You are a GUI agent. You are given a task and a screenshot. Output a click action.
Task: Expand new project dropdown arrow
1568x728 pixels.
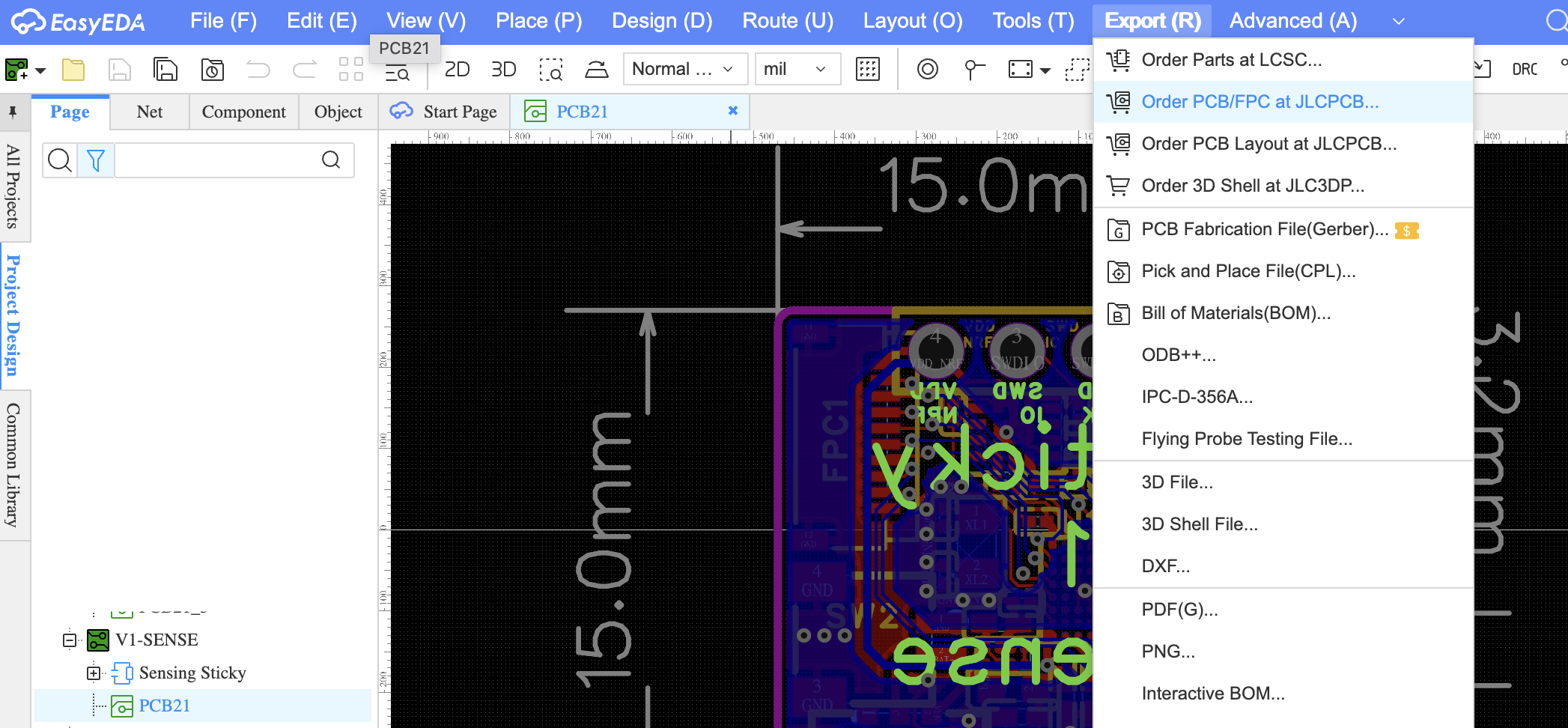40,71
